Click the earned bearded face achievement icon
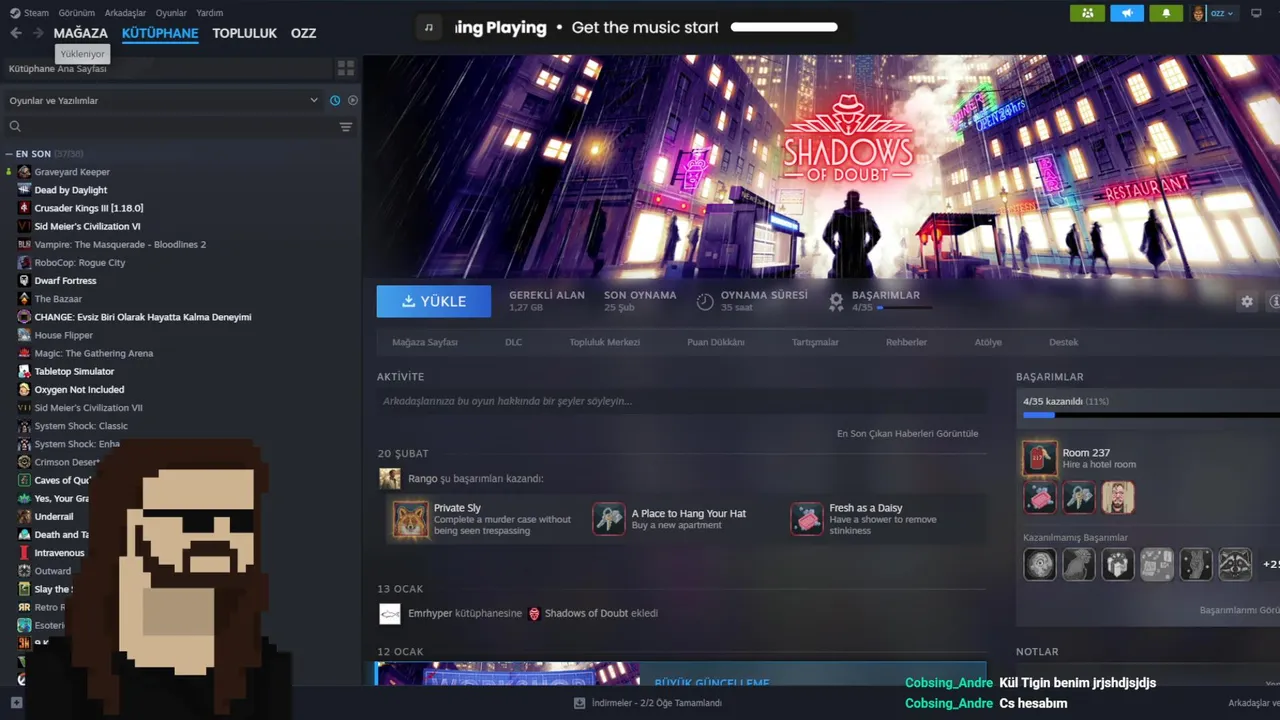Viewport: 1280px width, 720px height. point(1118,497)
